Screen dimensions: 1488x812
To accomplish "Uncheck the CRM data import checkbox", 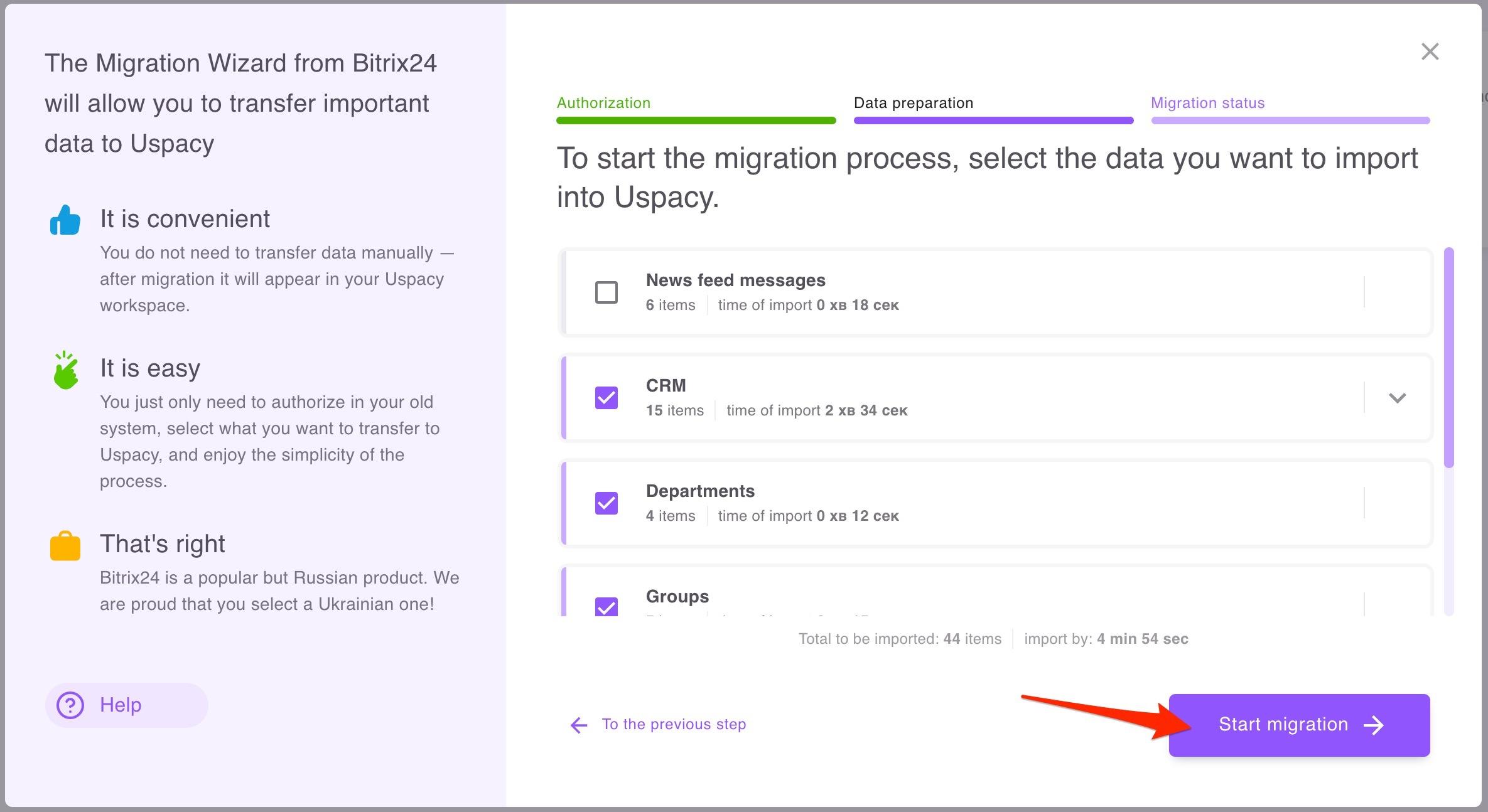I will [x=606, y=398].
